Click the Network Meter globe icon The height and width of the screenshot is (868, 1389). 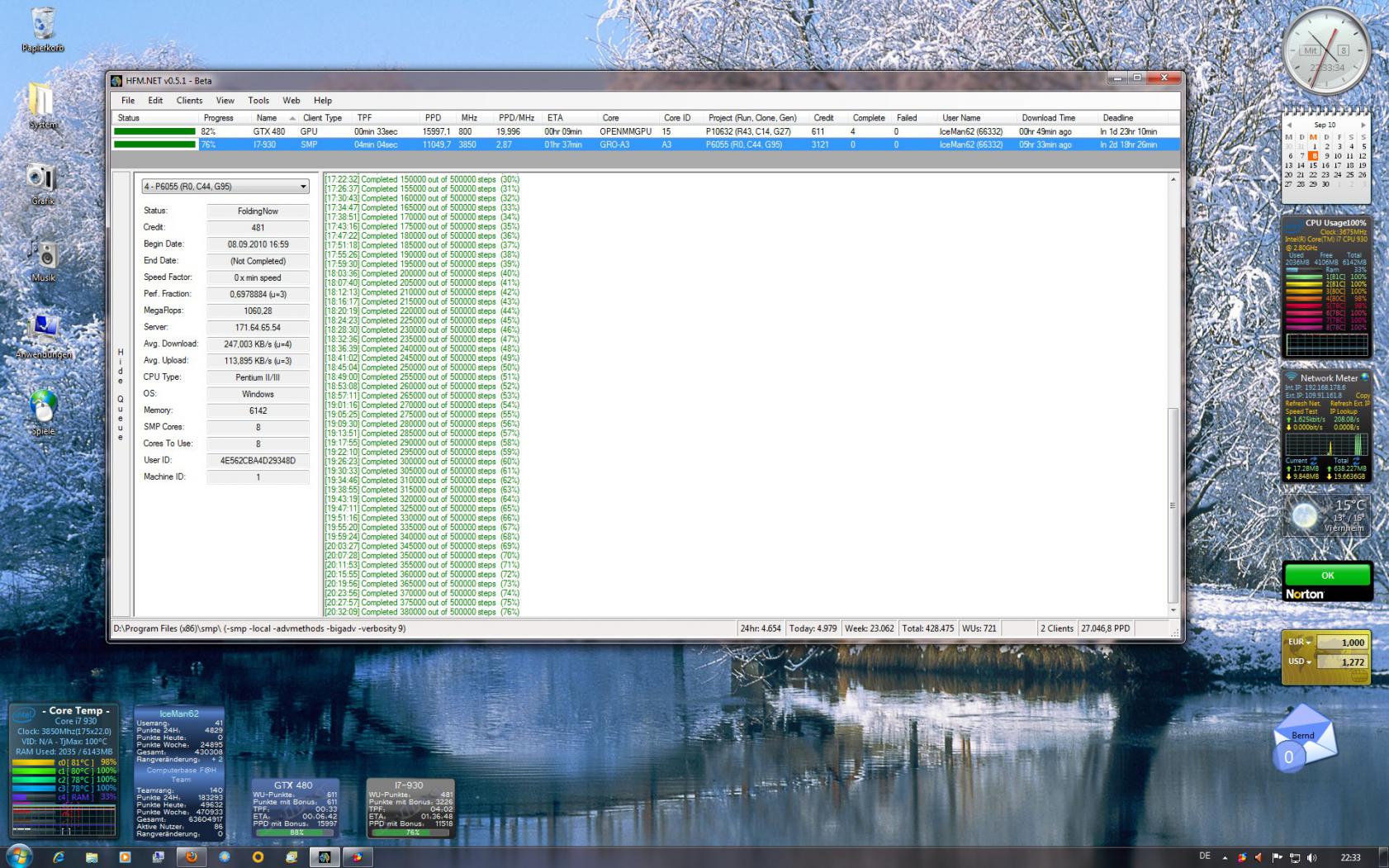[x=1364, y=377]
